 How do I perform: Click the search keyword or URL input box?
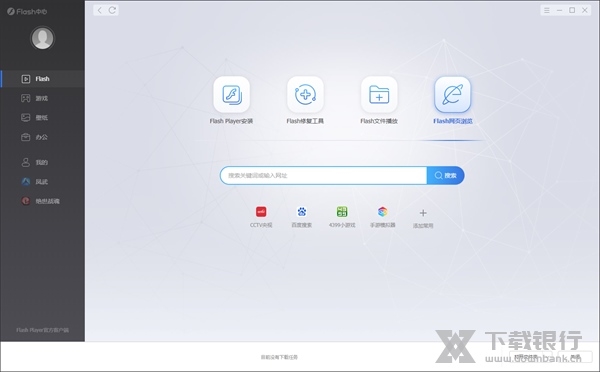click(323, 175)
